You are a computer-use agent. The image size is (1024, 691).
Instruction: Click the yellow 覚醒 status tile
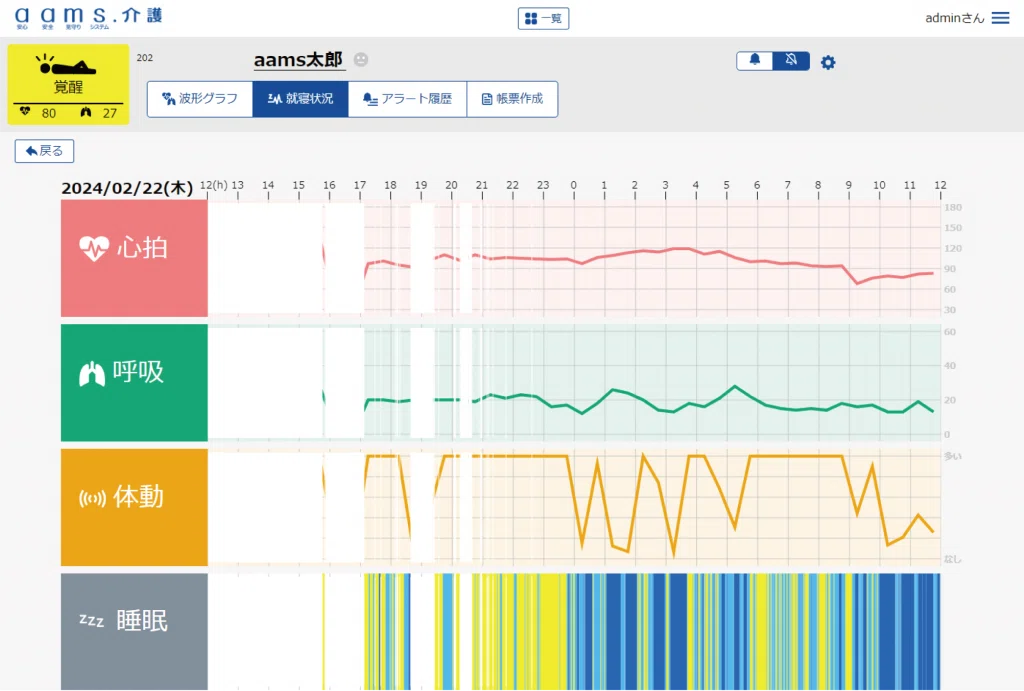click(x=69, y=84)
